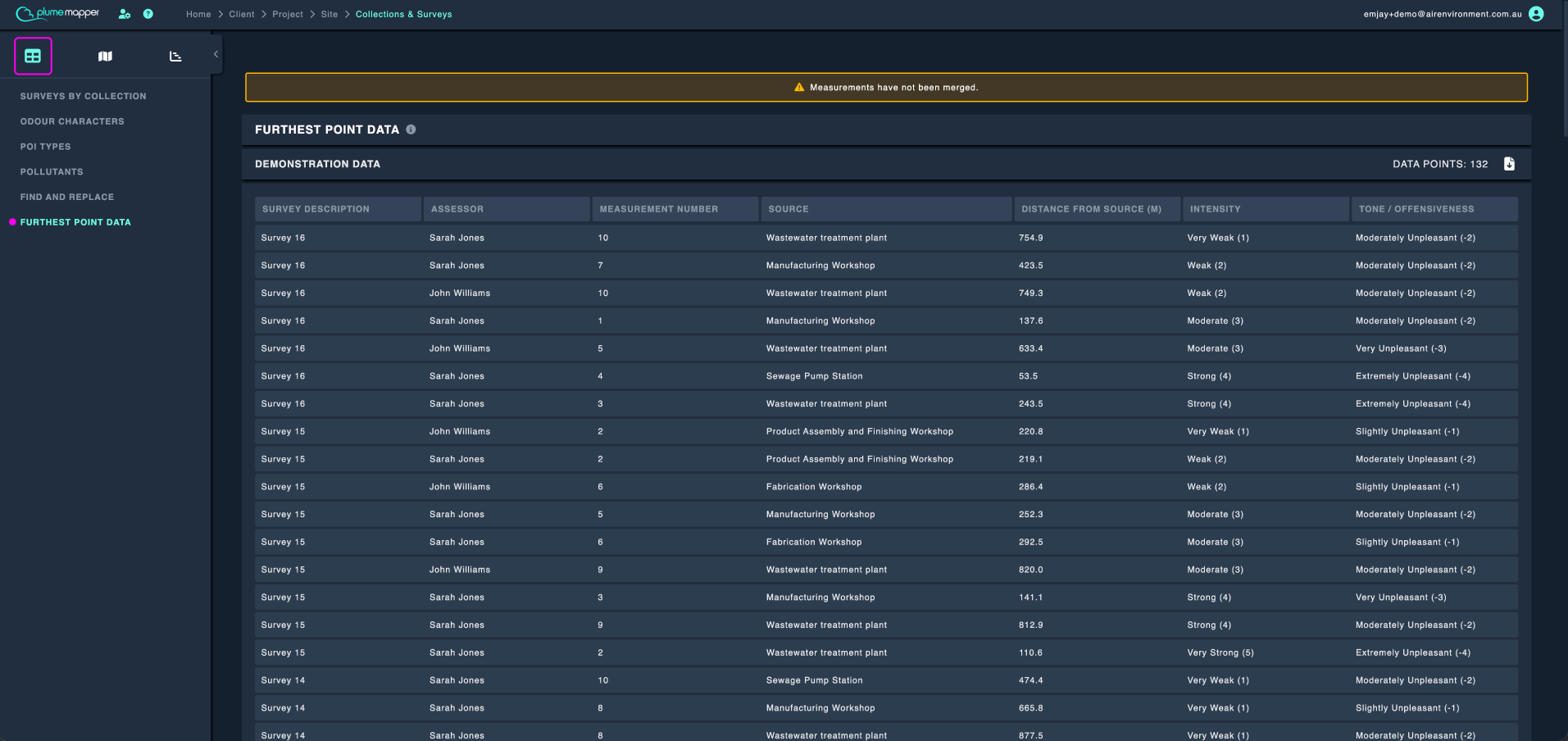Sort by Distance From Source column header
The width and height of the screenshot is (1568, 741).
pyautogui.click(x=1098, y=209)
